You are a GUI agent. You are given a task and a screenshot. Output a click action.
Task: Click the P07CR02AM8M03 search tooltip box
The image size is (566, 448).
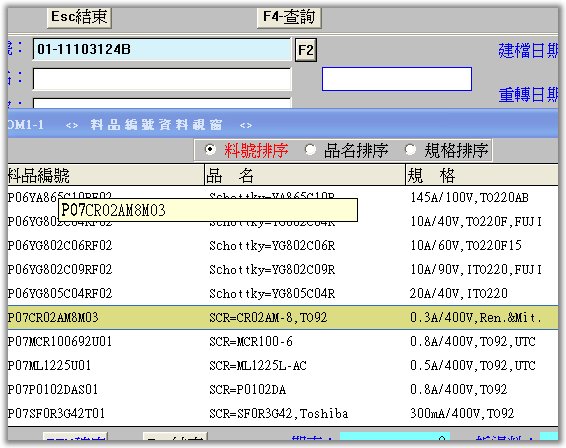point(208,210)
